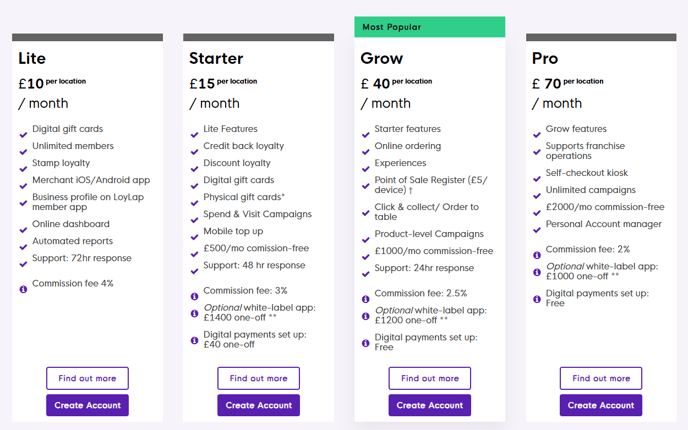Click info icon beside Commission fee: 2.5%
This screenshot has height=430, width=688.
point(366,299)
